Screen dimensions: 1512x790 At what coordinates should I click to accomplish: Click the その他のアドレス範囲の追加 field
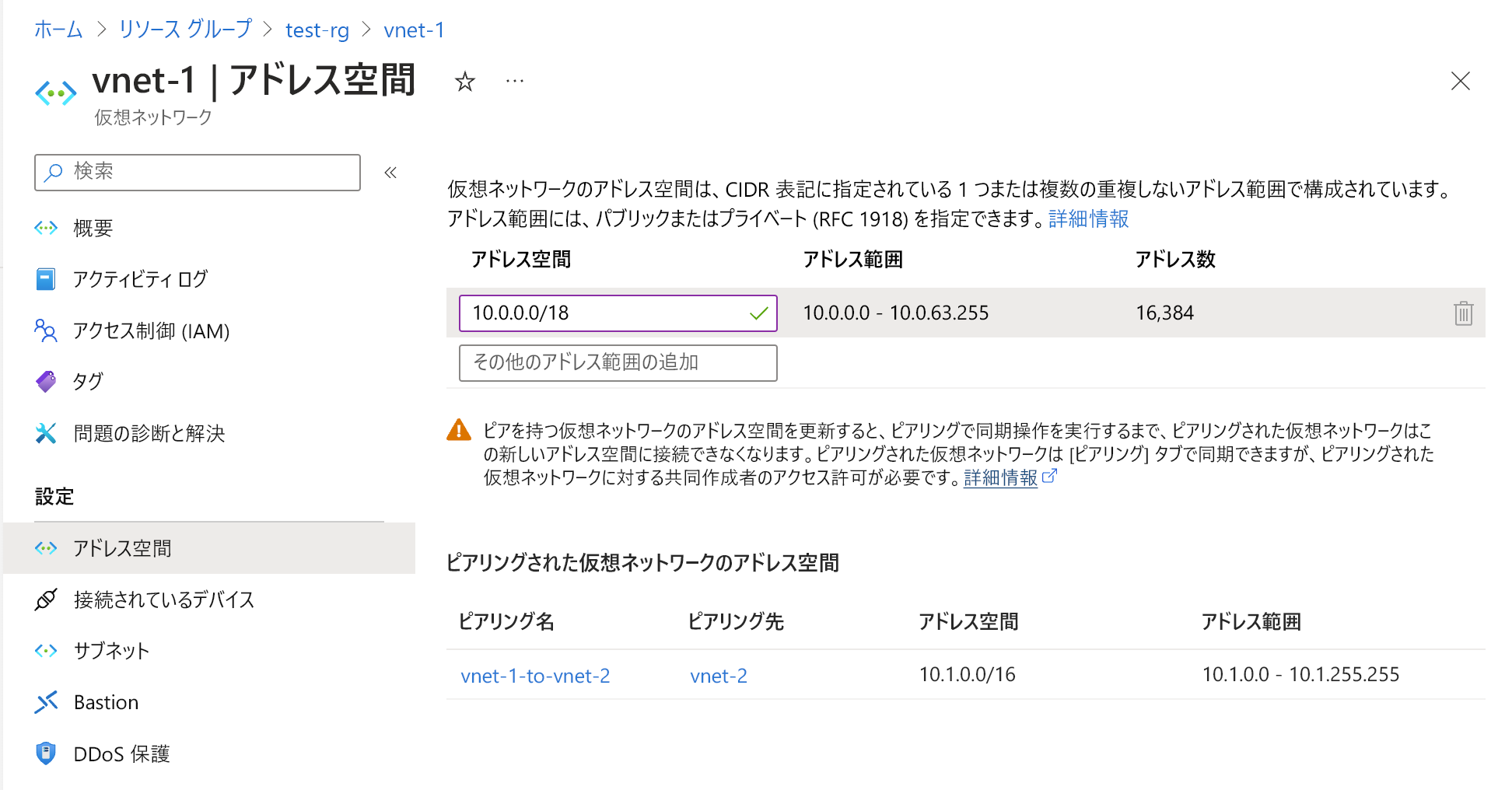(617, 362)
